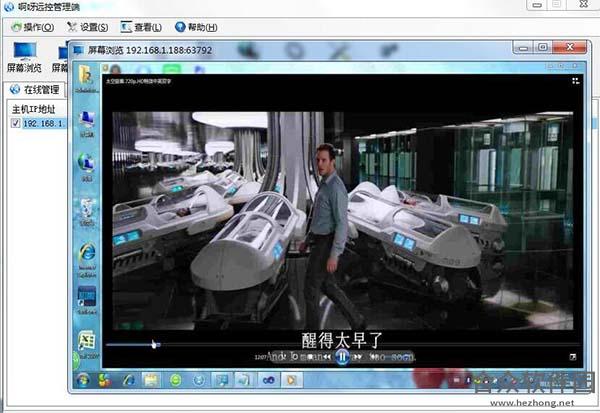Click the small popout icon at player bottom-right
Image resolution: width=600 pixels, height=413 pixels.
pyautogui.click(x=573, y=357)
